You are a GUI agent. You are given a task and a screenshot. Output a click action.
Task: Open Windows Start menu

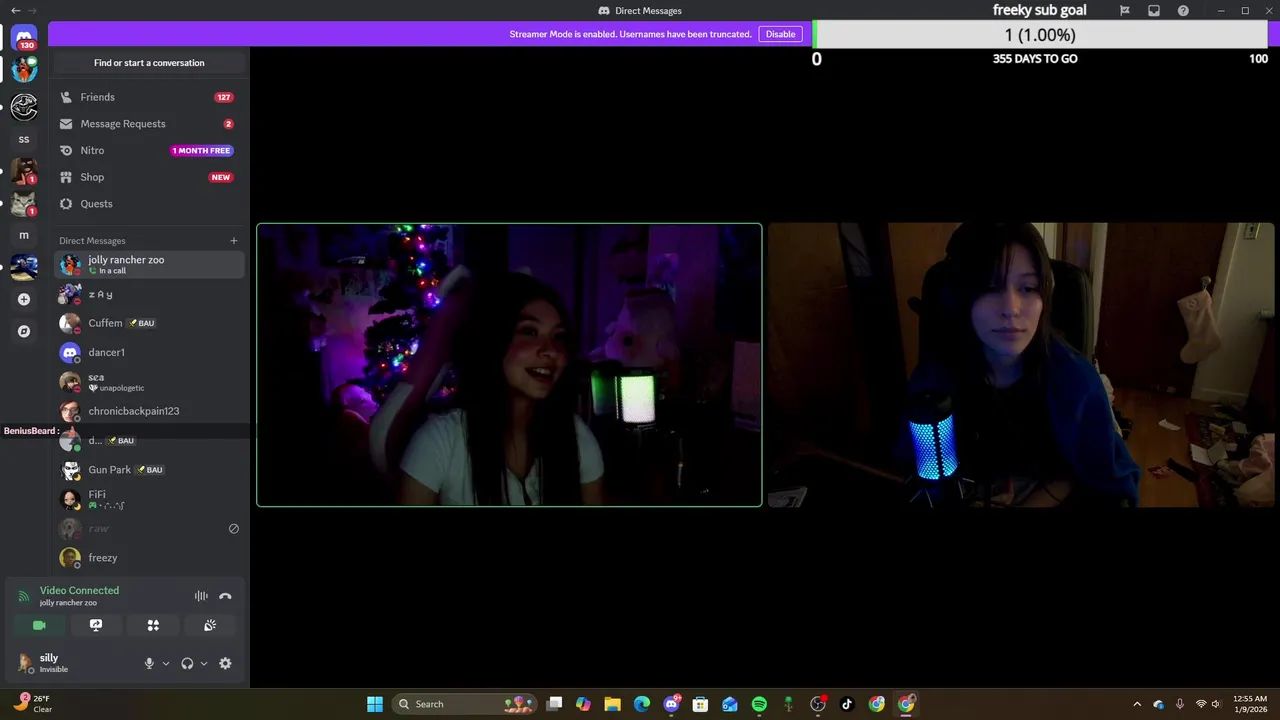tap(375, 704)
